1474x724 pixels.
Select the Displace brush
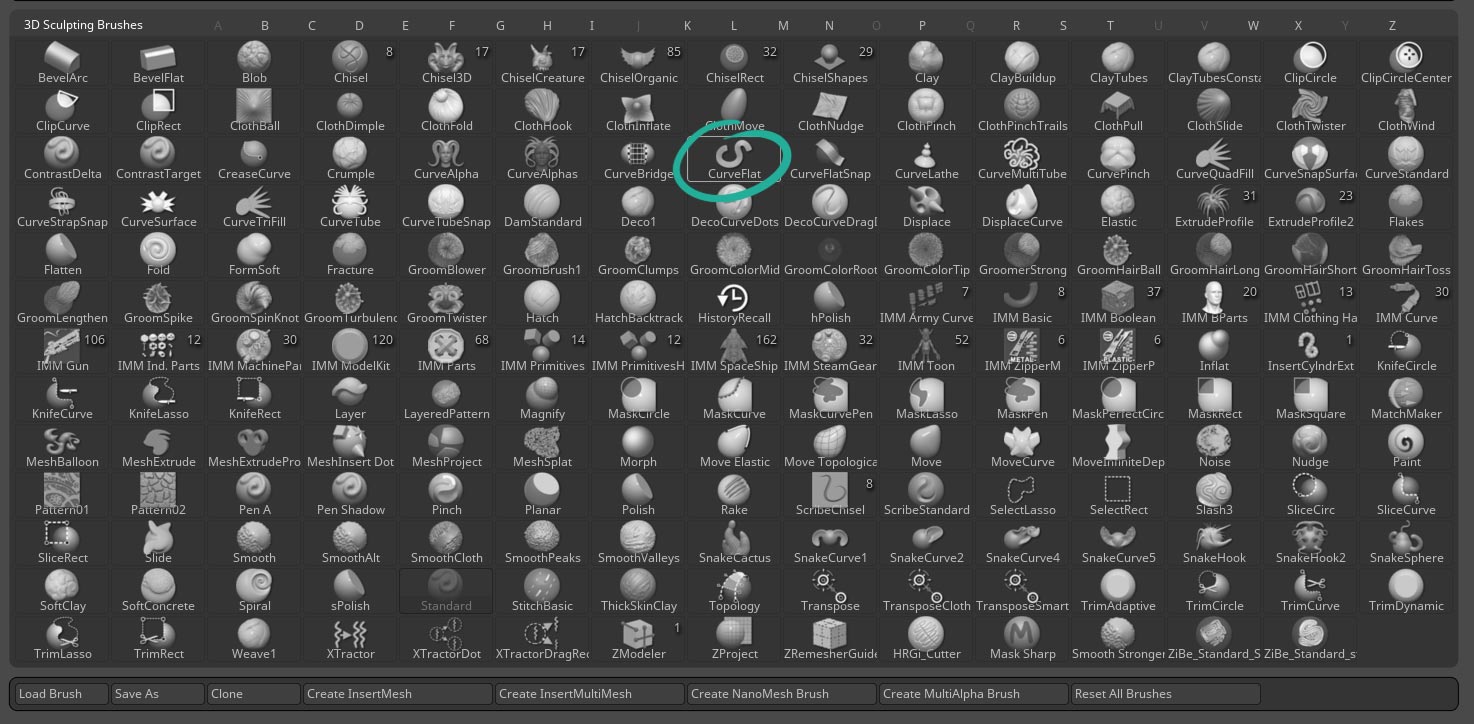click(926, 207)
